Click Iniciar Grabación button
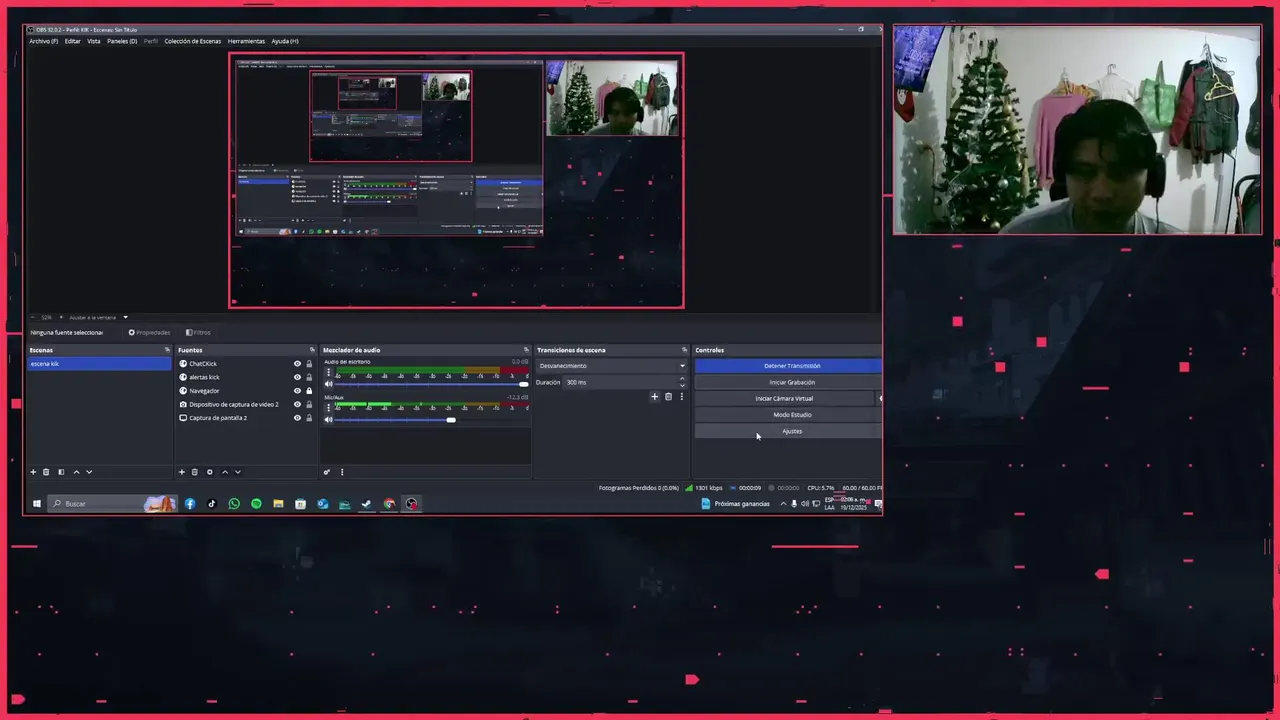This screenshot has height=720, width=1280. [788, 382]
